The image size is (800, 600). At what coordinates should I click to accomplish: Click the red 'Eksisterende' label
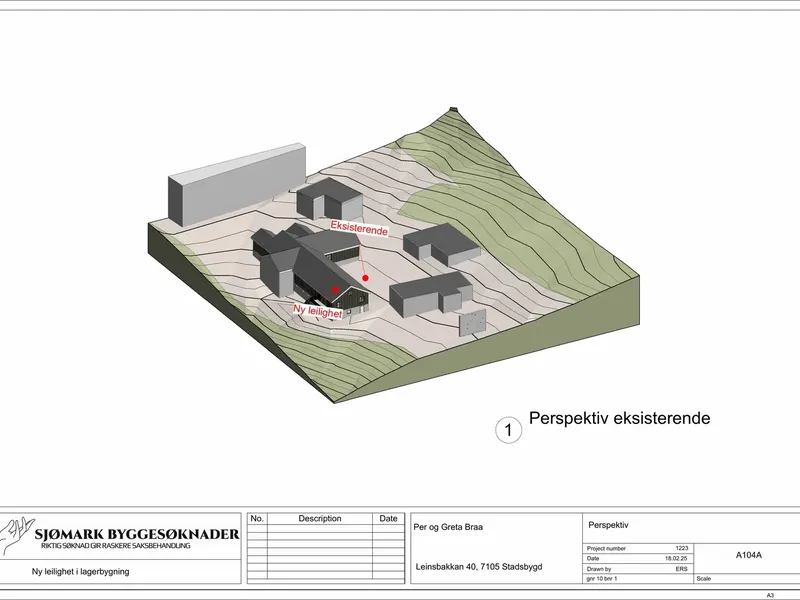tap(359, 228)
